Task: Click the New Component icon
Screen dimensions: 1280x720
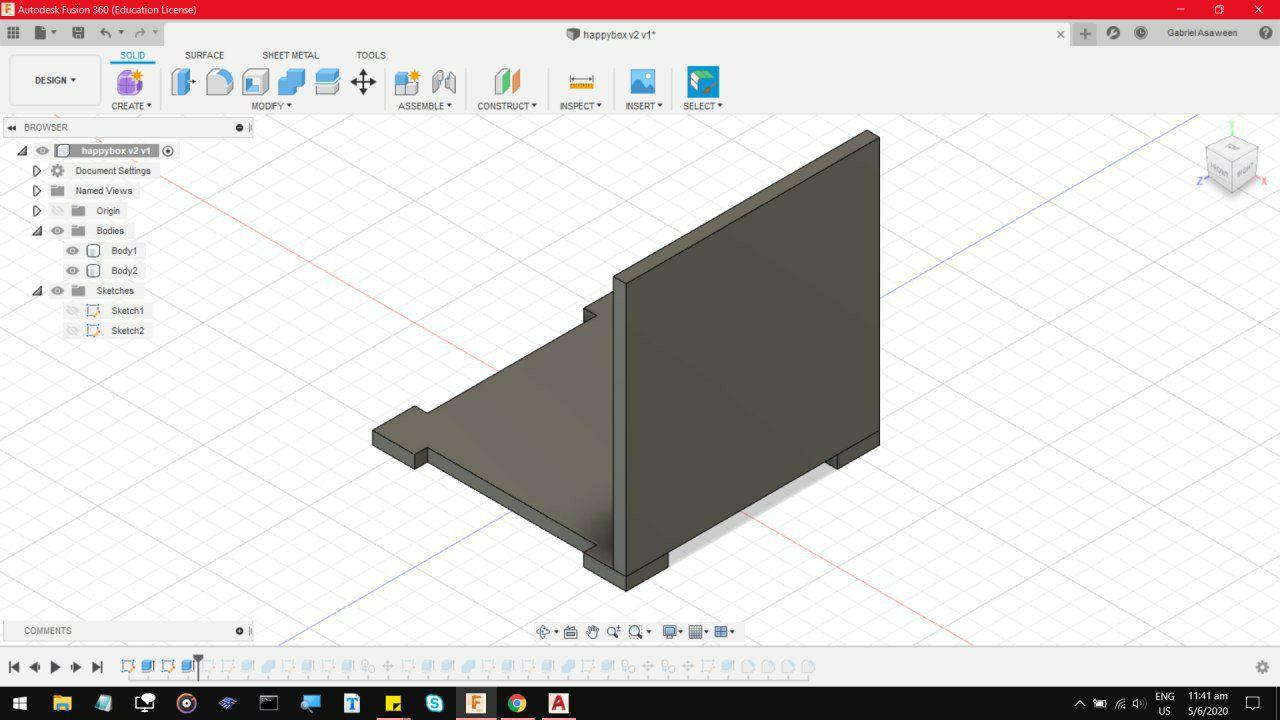Action: pos(407,82)
